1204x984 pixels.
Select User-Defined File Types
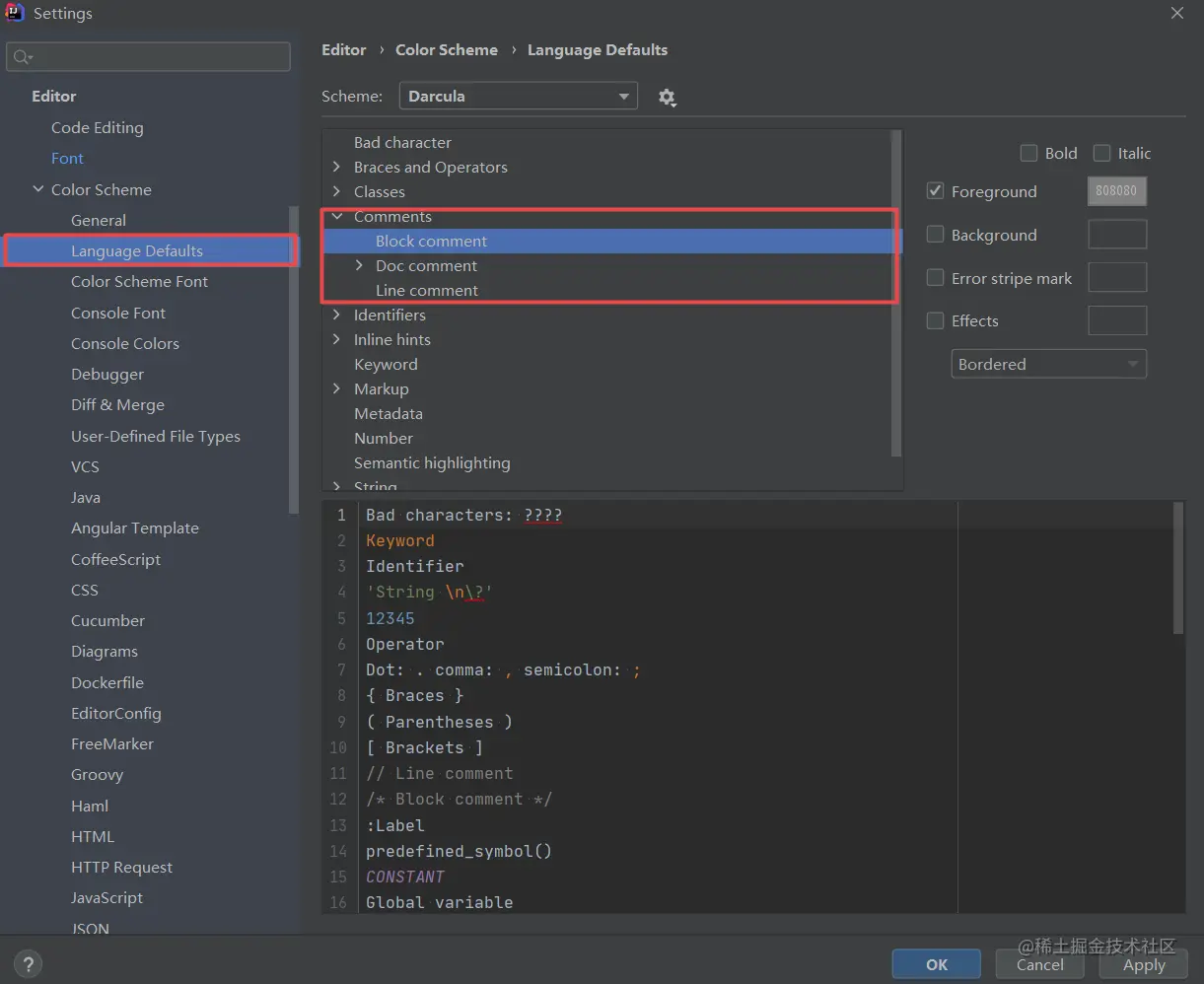click(x=156, y=436)
